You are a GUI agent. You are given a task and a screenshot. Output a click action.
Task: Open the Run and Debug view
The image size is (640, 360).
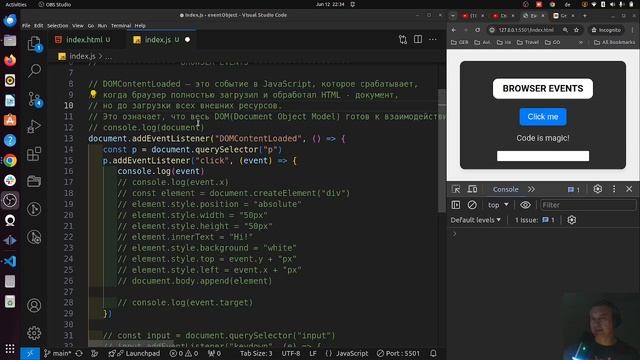(x=34, y=127)
